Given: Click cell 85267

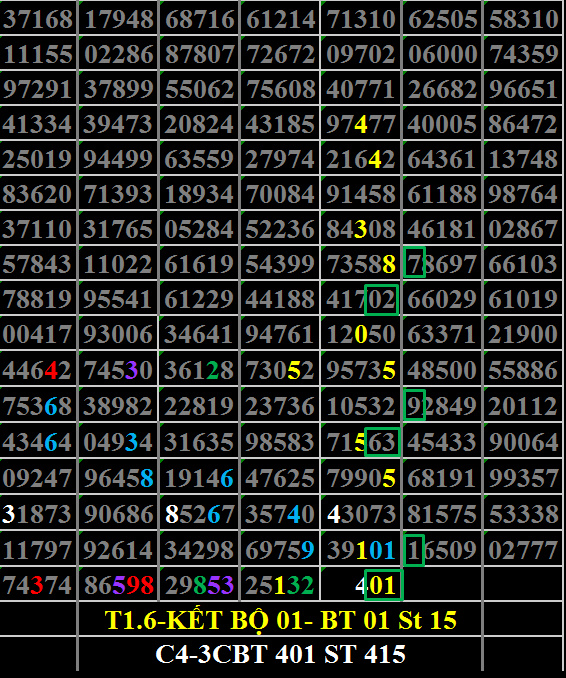Looking at the screenshot, I should click(200, 514).
